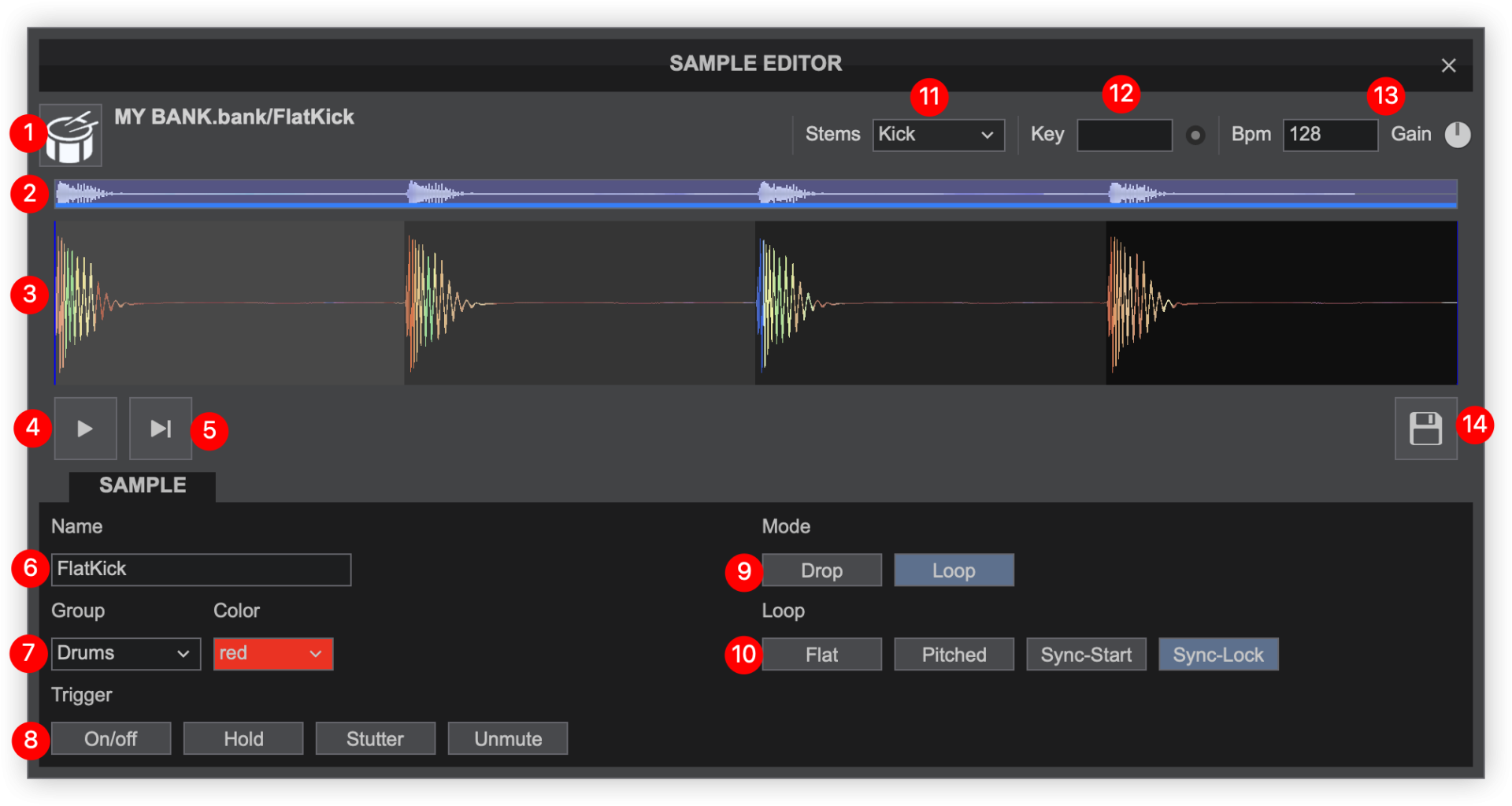Open the Stems Kick dropdown

click(x=938, y=135)
